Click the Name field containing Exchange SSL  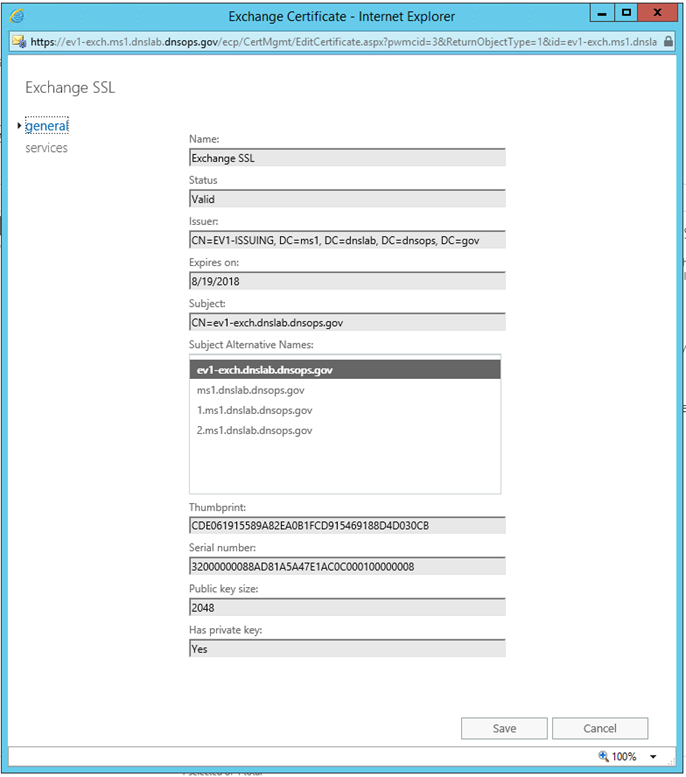point(347,157)
